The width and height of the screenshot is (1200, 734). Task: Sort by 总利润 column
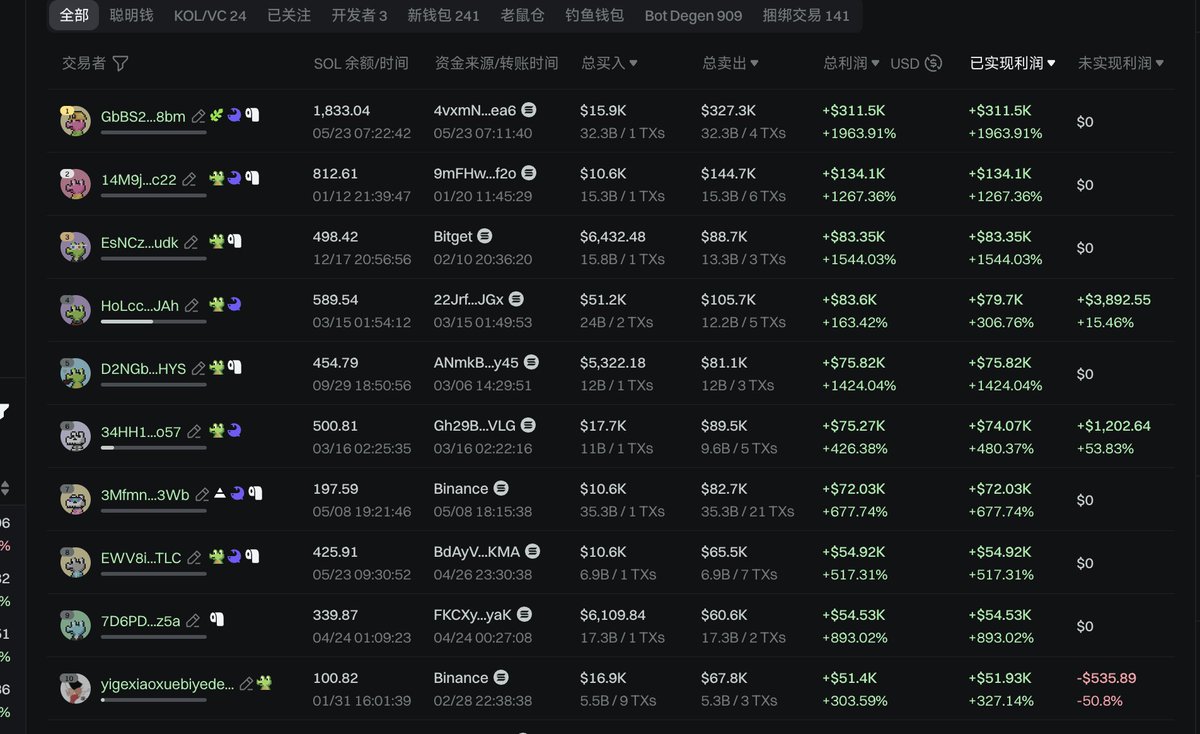click(x=851, y=63)
